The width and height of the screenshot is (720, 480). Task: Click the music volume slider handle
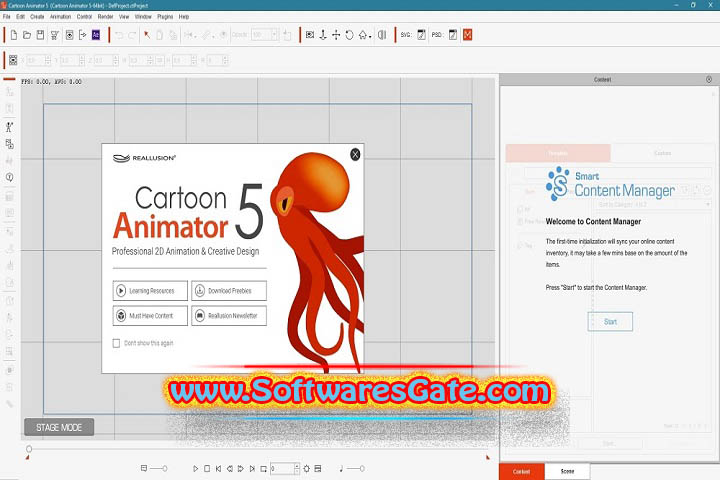pyautogui.click(x=362, y=469)
